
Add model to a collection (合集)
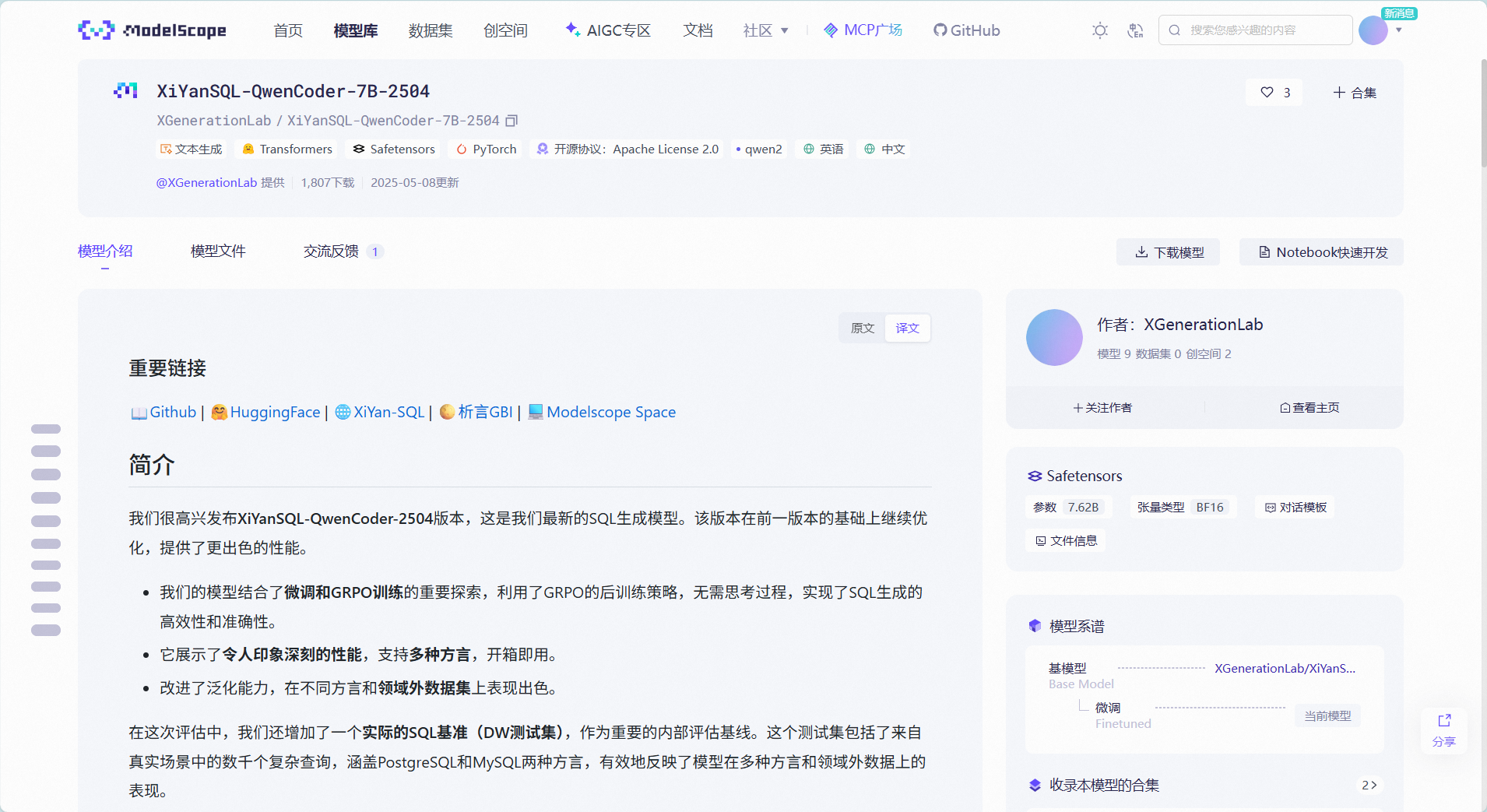[1355, 93]
